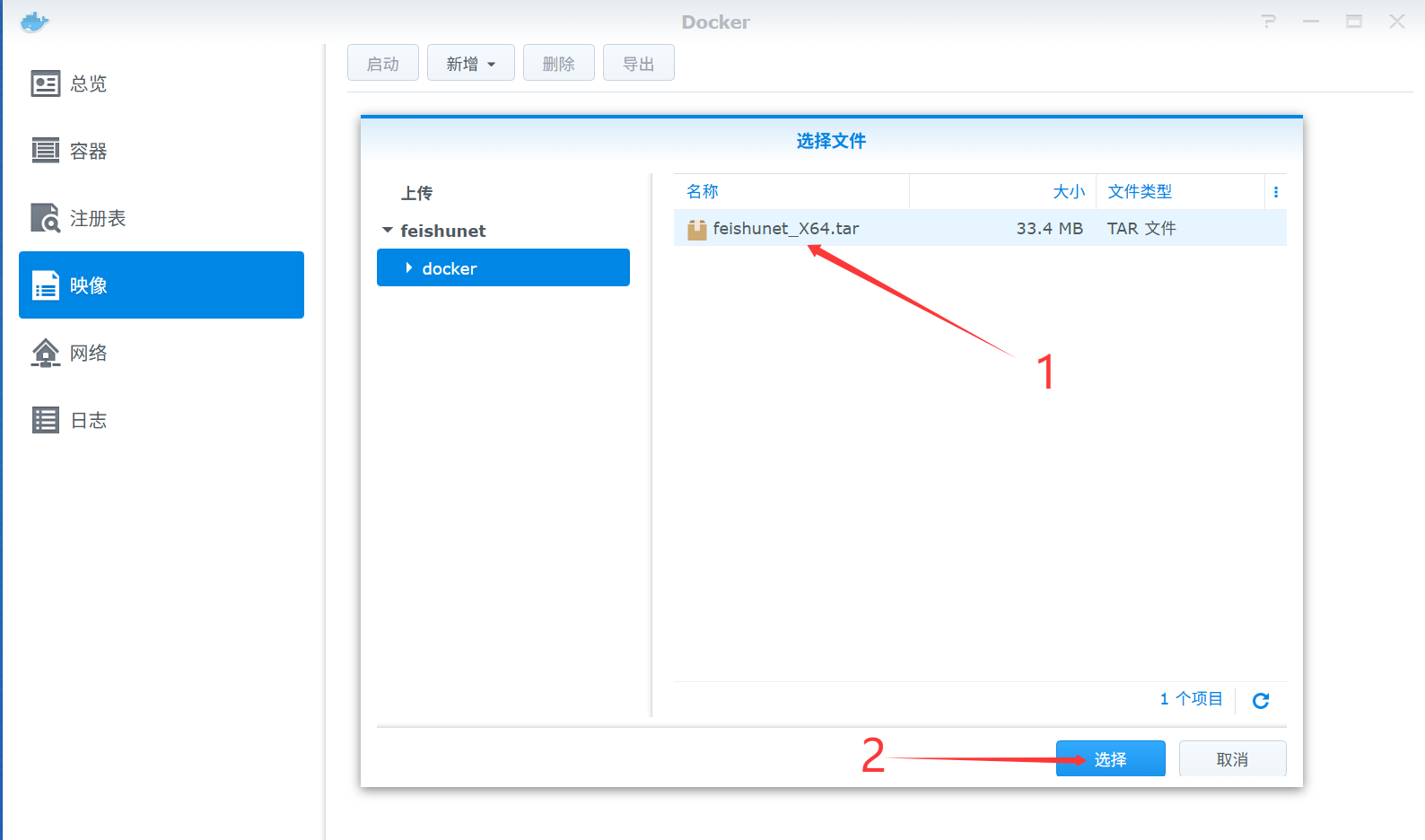Click the 导出 export button
Viewport: 1425px width, 840px height.
[x=639, y=63]
